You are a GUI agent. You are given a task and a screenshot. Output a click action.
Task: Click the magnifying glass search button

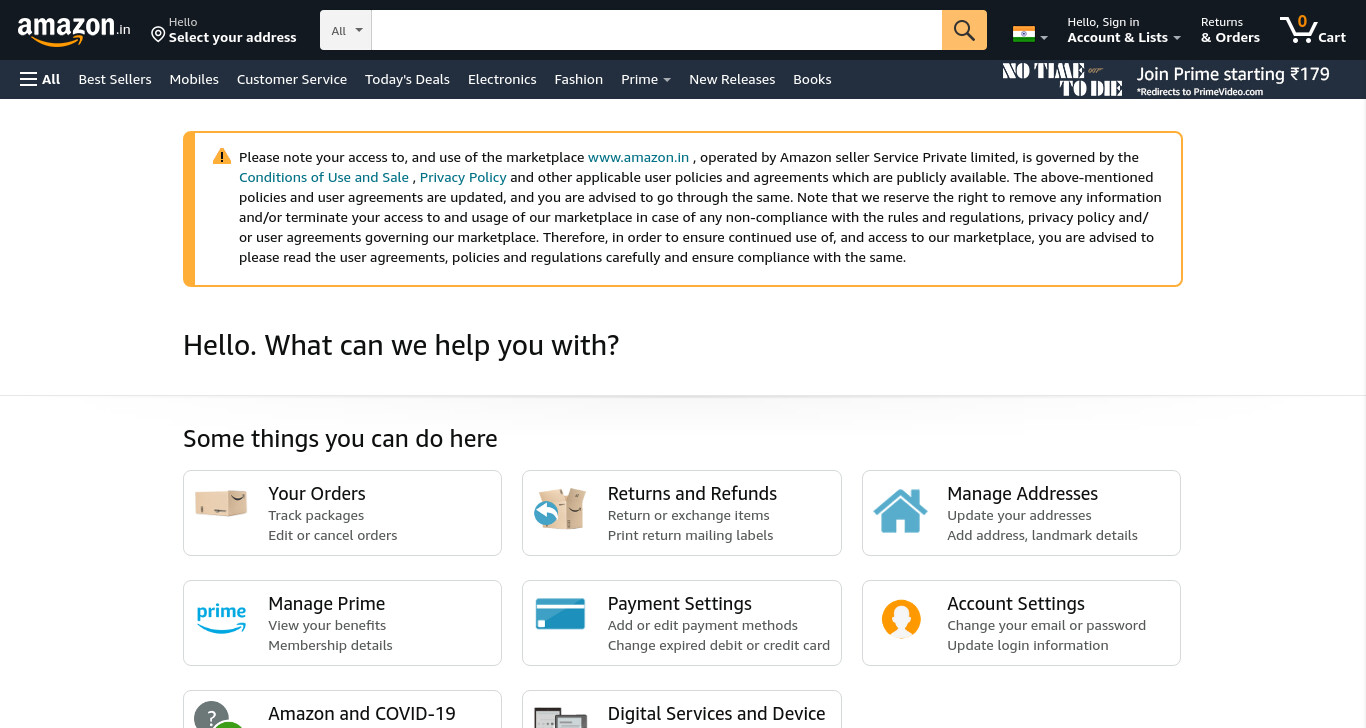[964, 30]
